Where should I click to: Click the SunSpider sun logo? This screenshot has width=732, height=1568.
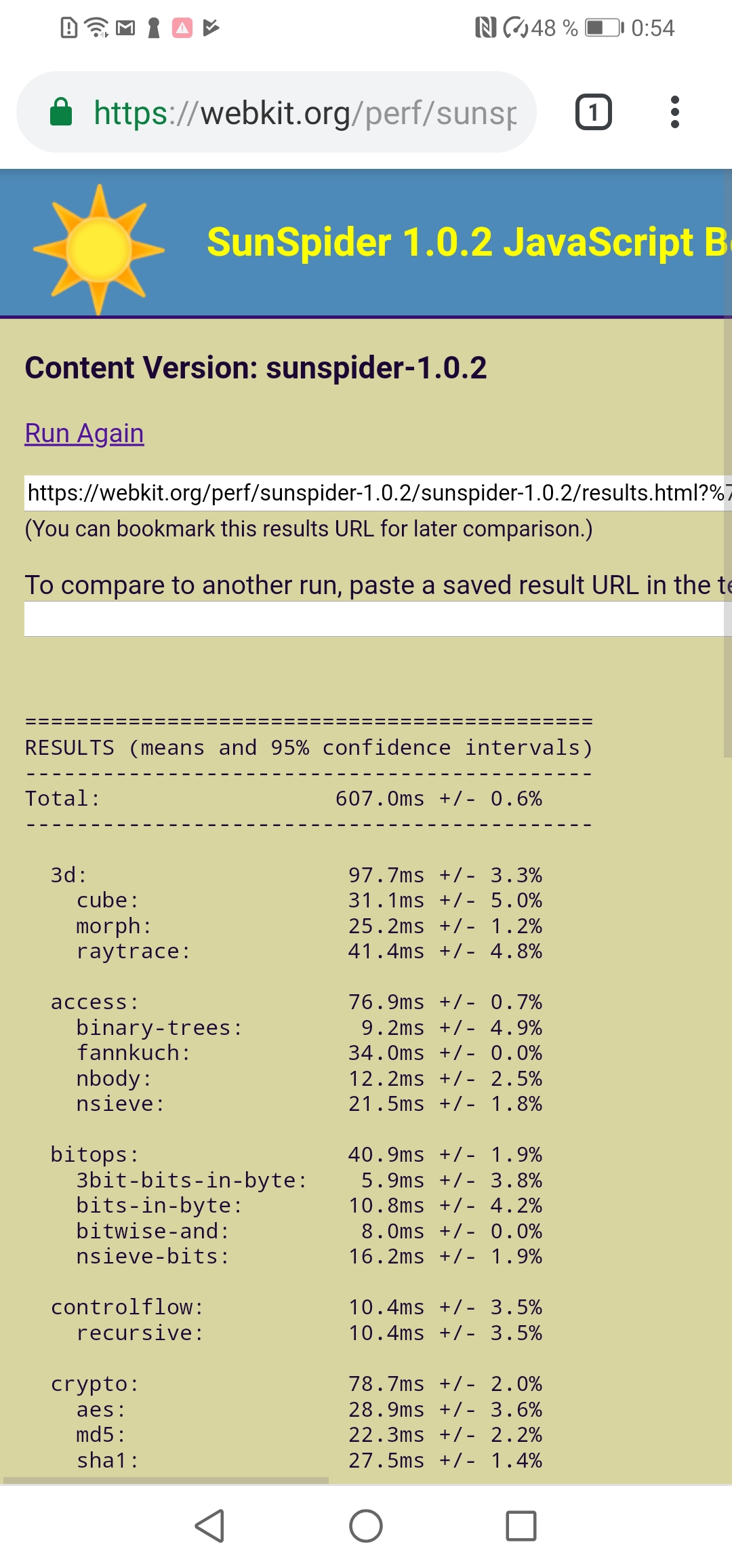coord(99,249)
